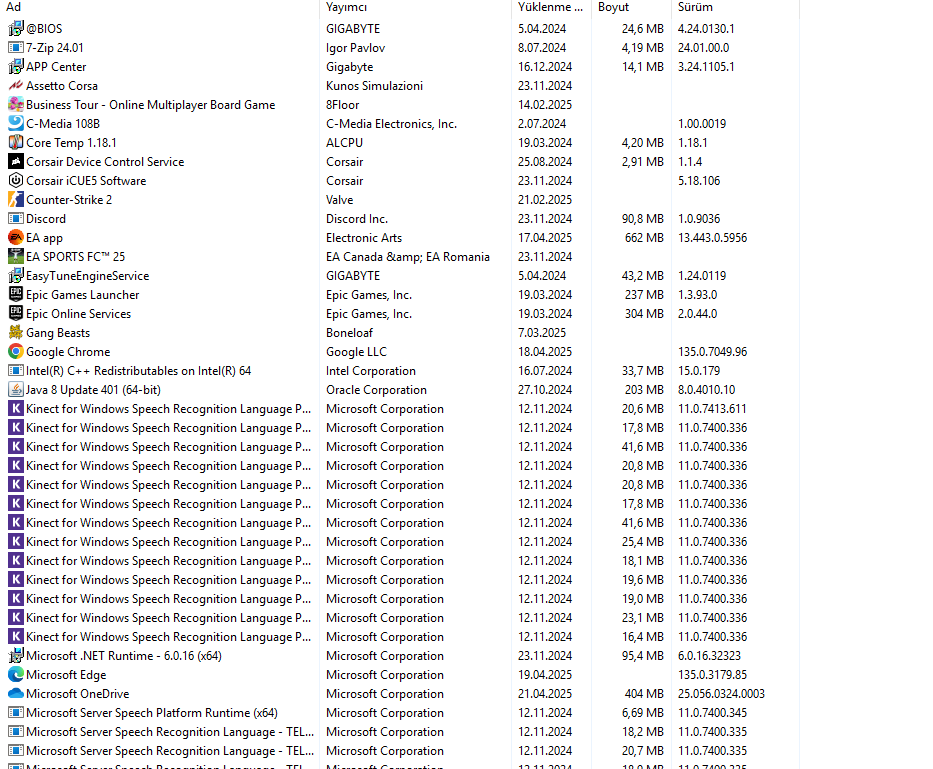Click the EA app icon
The height and width of the screenshot is (769, 933).
(16, 238)
